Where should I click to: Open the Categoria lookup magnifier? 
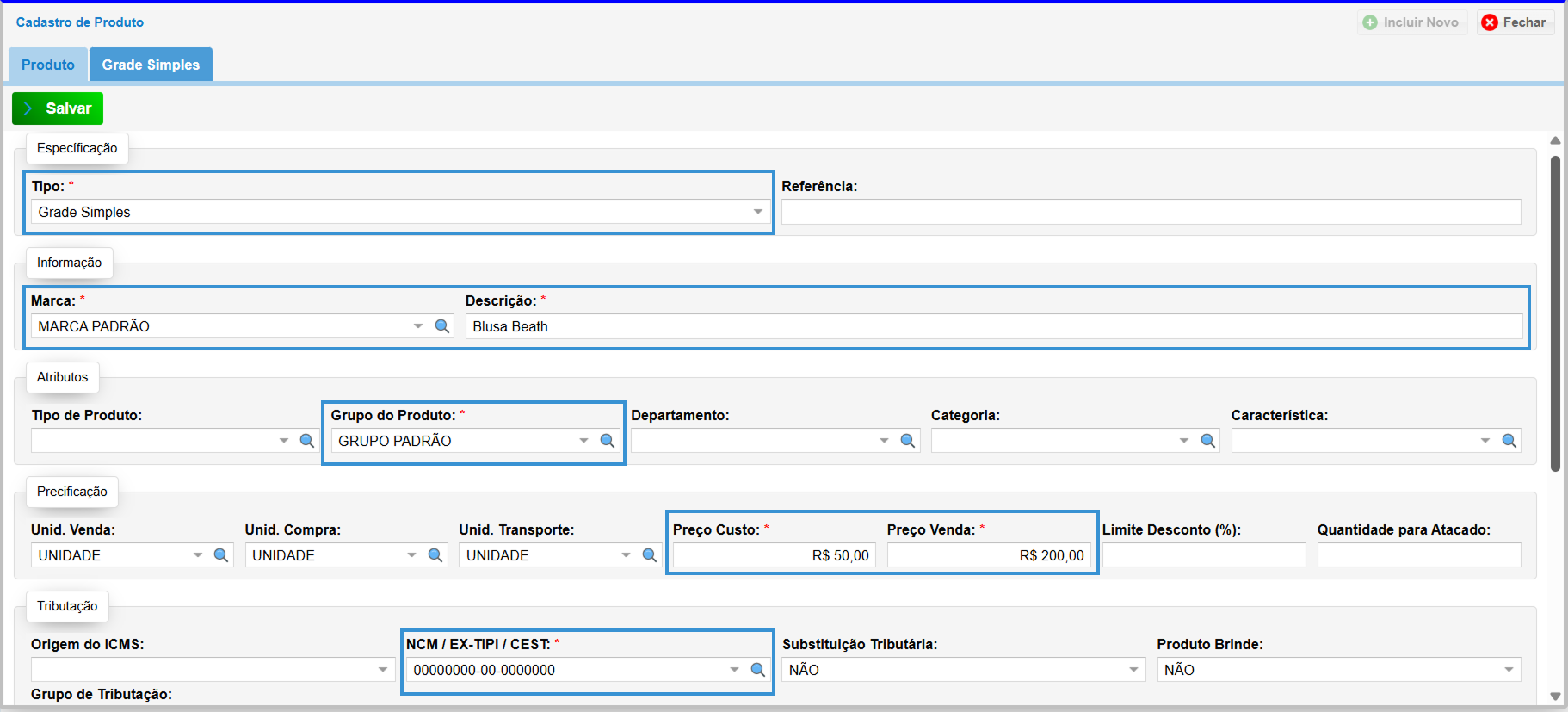(x=1208, y=441)
